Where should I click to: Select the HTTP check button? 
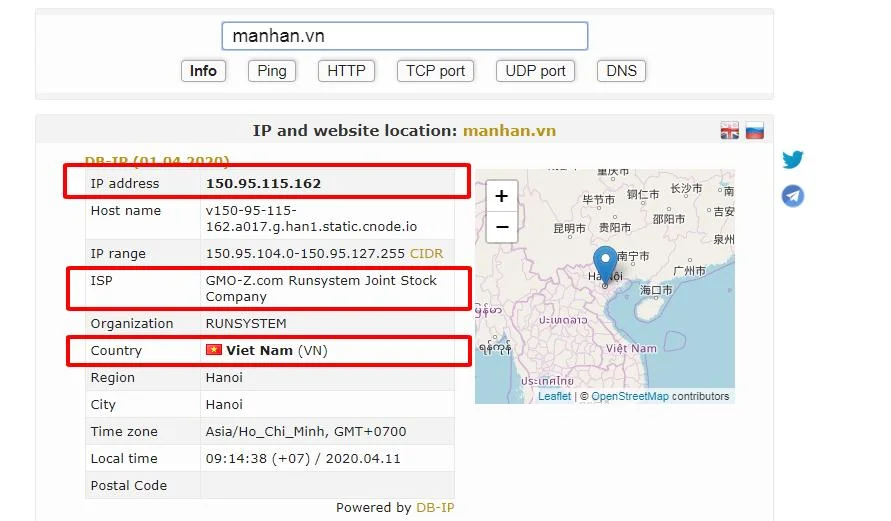pyautogui.click(x=346, y=71)
